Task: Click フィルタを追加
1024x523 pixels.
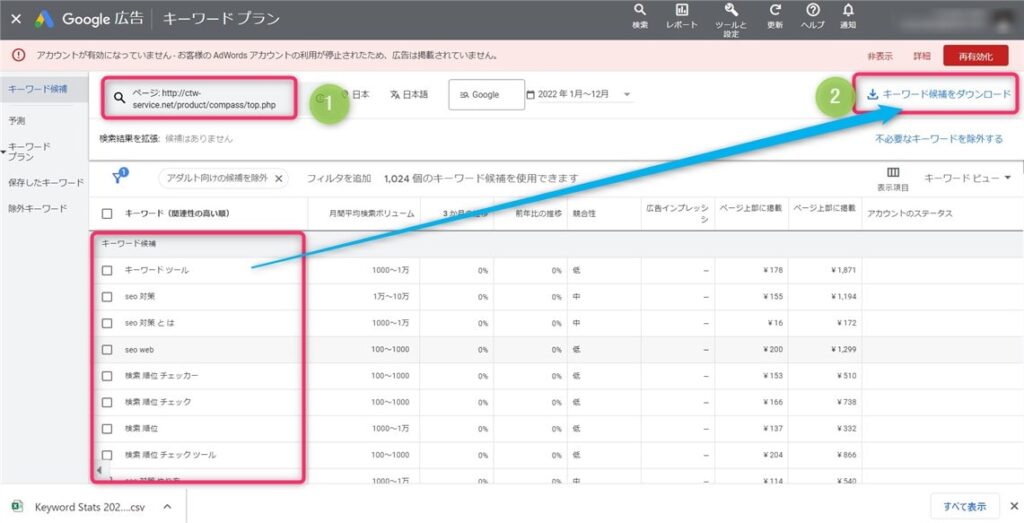Action: point(339,178)
